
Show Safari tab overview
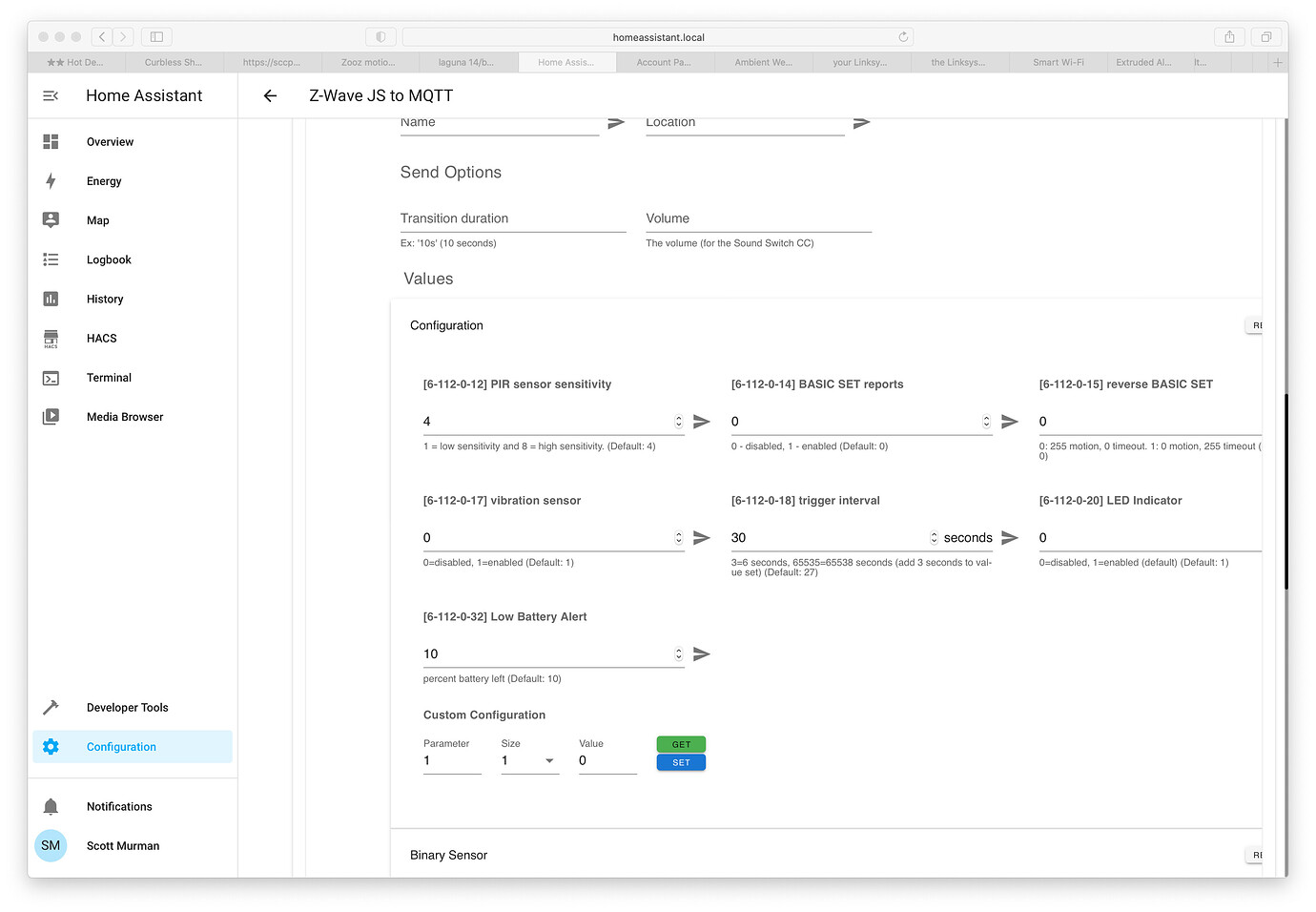coord(1266,37)
